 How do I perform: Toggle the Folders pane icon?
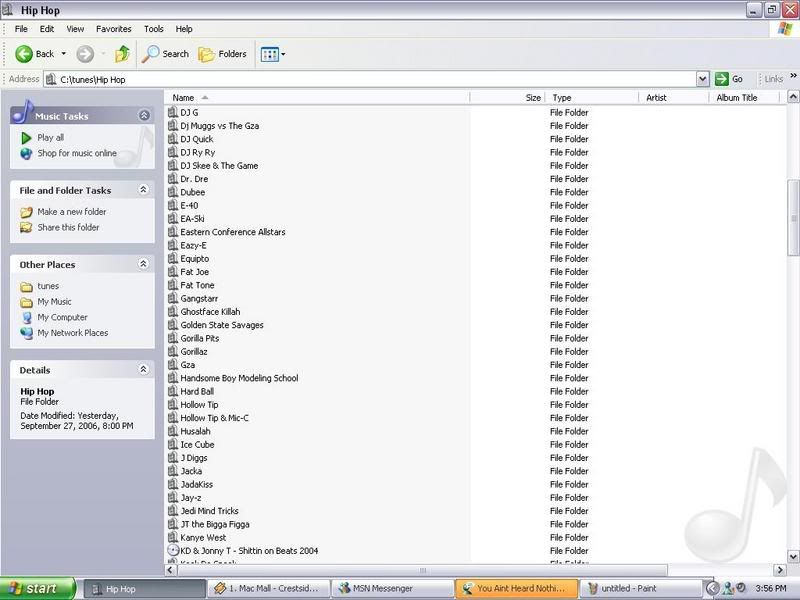206,54
